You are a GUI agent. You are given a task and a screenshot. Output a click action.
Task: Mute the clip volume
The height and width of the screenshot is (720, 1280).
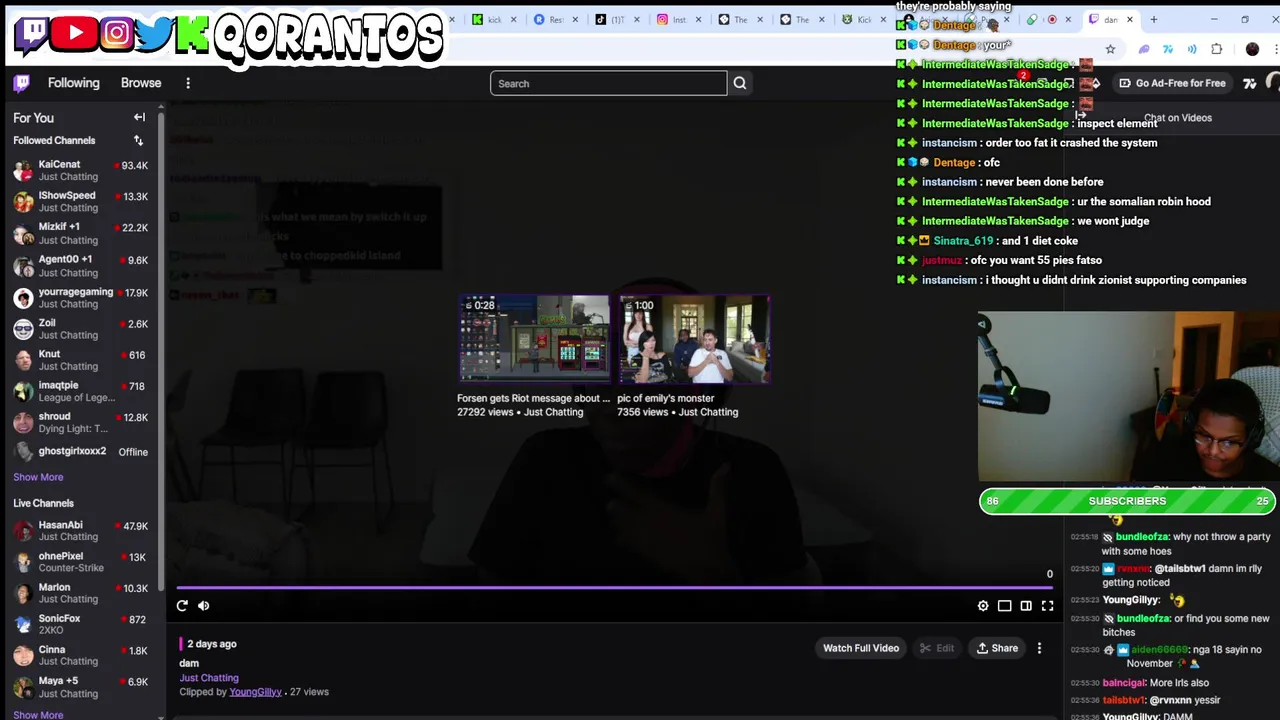tap(203, 605)
